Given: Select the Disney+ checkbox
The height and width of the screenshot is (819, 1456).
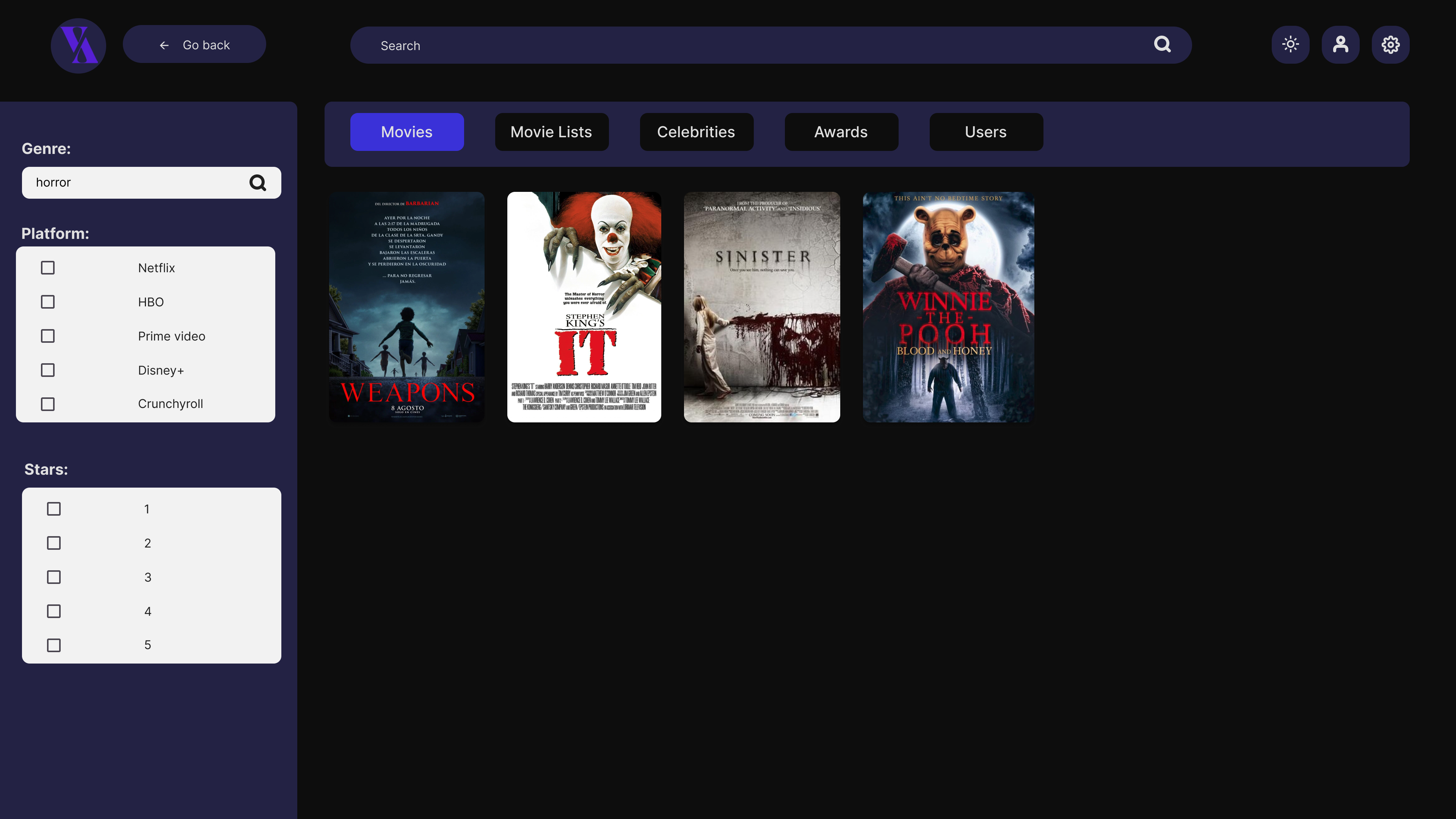Looking at the screenshot, I should click(47, 370).
